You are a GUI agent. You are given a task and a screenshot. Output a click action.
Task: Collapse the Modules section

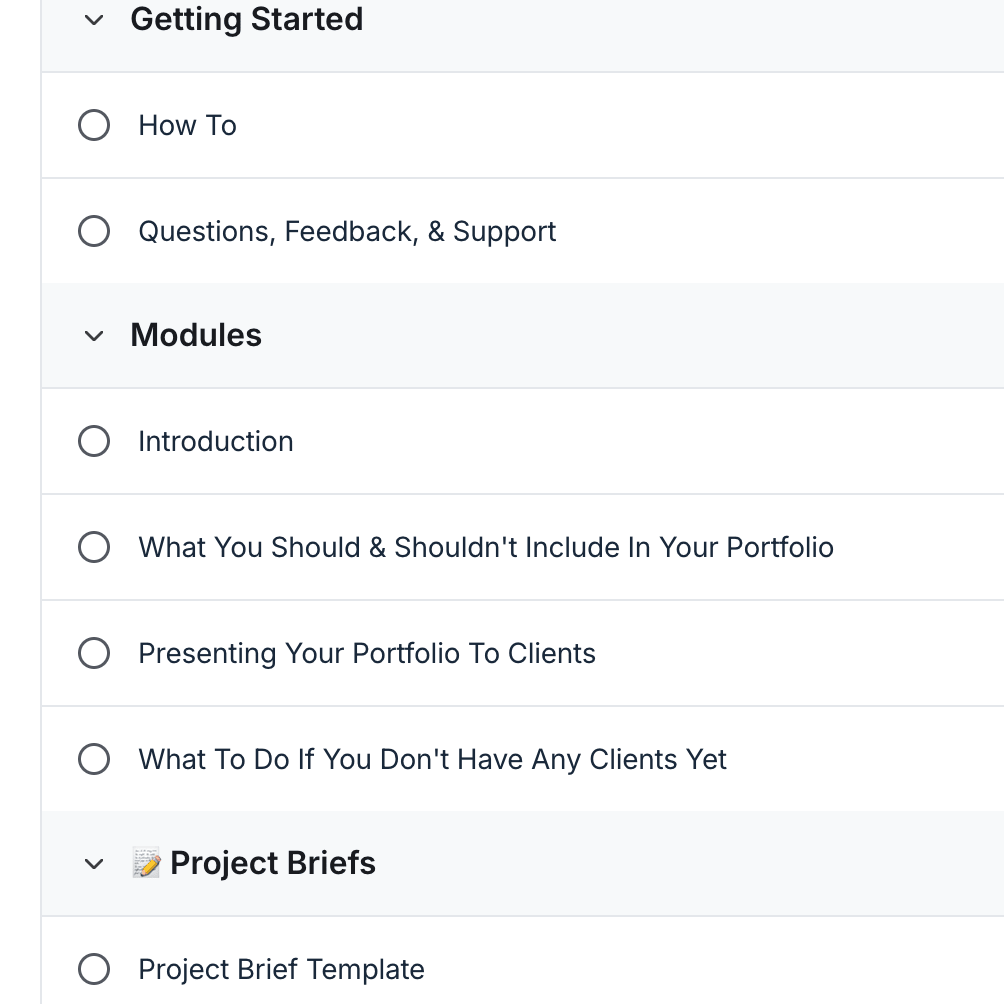(x=93, y=335)
